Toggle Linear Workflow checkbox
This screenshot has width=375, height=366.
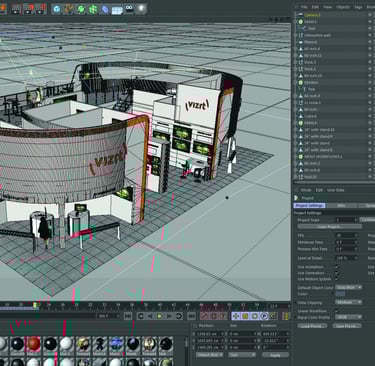[337, 311]
